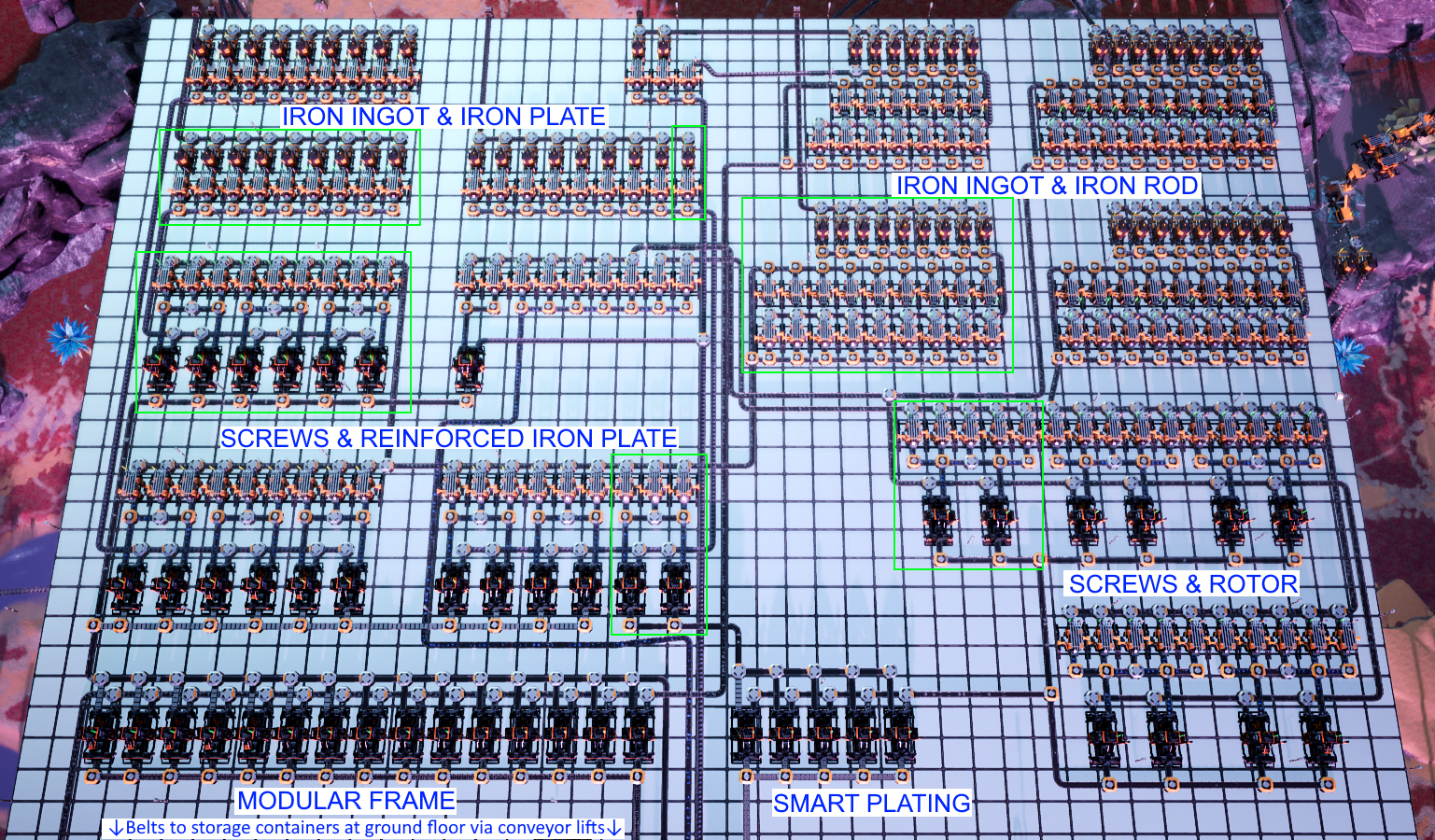Click the 'SCREWS & REINFORCED IRON PLATE' label
The image size is (1435, 840).
[449, 439]
